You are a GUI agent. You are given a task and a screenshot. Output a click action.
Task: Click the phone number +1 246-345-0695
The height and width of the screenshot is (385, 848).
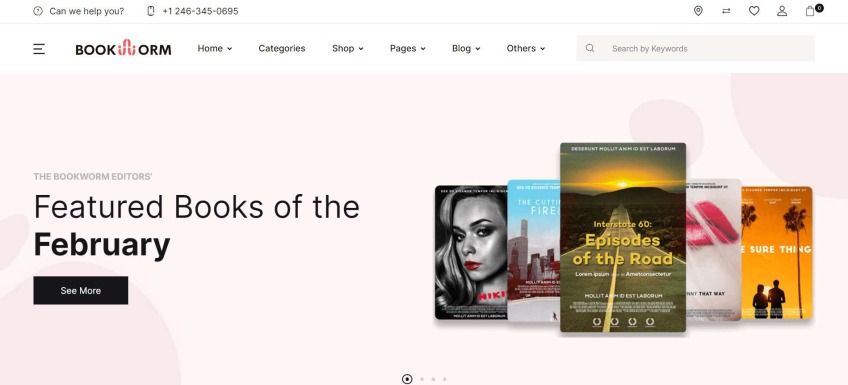200,11
